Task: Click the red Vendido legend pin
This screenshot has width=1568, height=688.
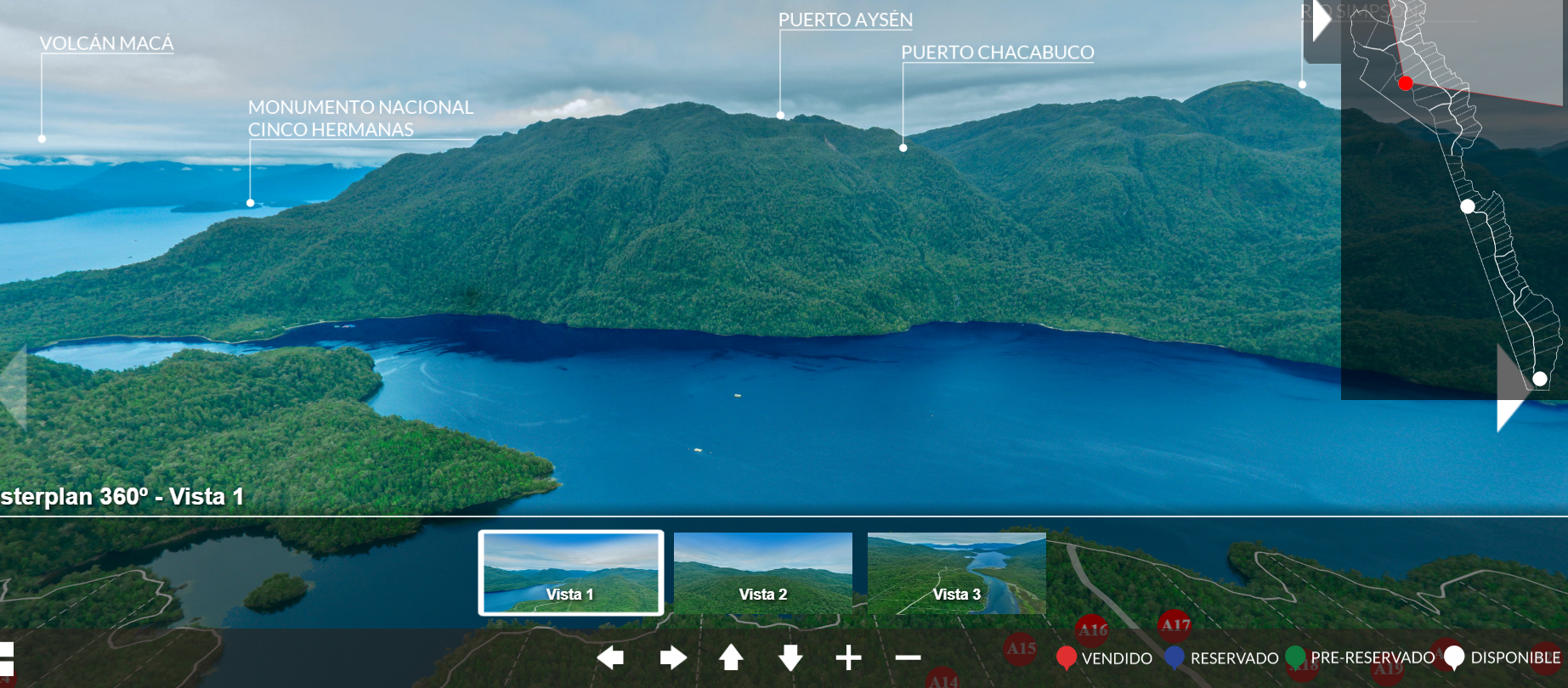Action: (1066, 658)
